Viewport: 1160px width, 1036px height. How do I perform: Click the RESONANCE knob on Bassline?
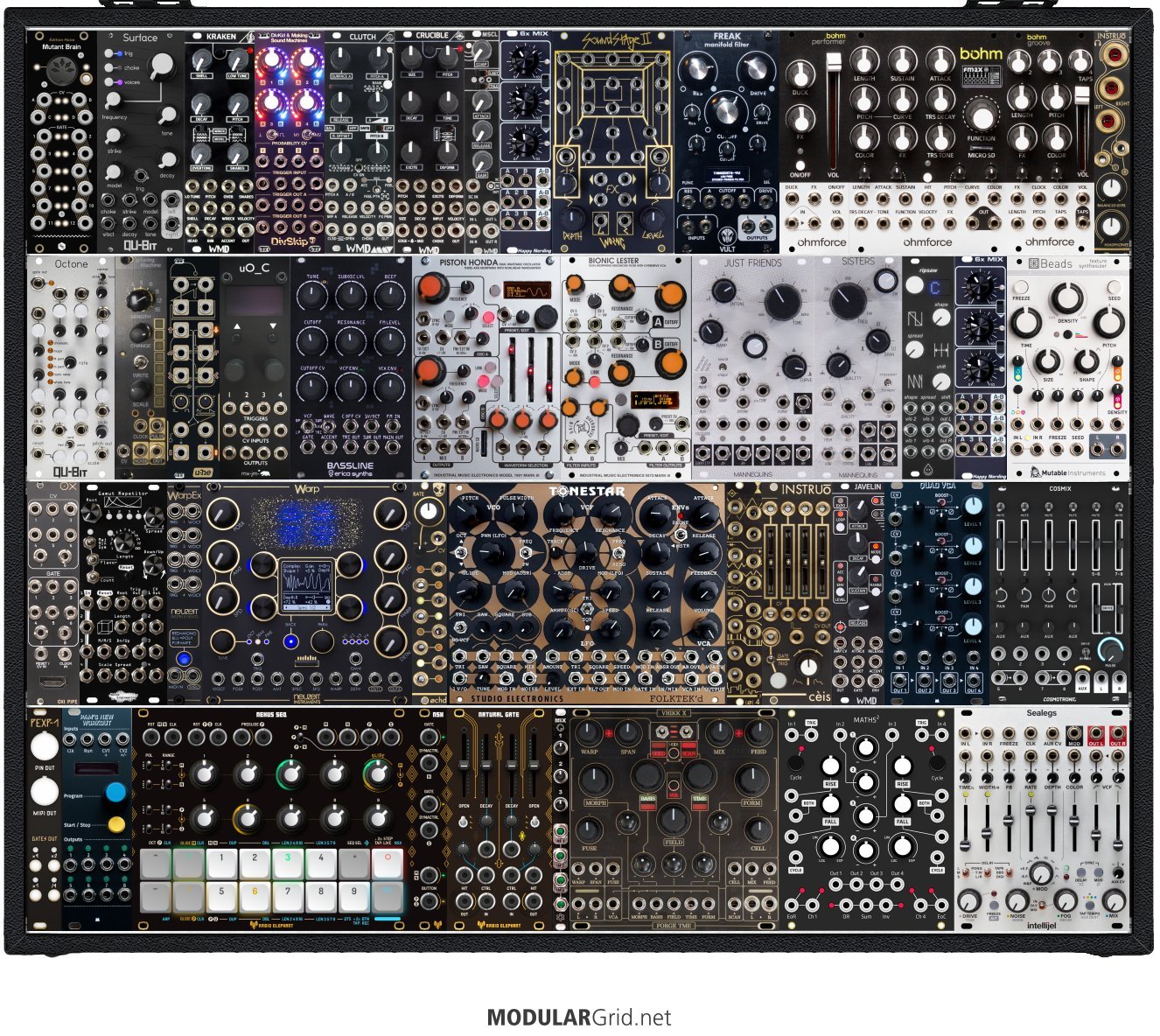click(x=351, y=342)
